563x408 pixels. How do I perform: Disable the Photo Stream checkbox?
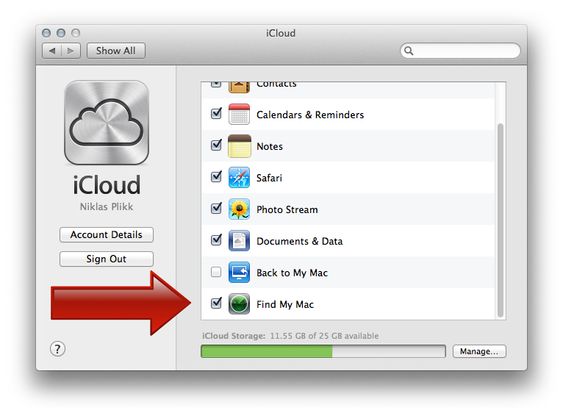(x=216, y=208)
